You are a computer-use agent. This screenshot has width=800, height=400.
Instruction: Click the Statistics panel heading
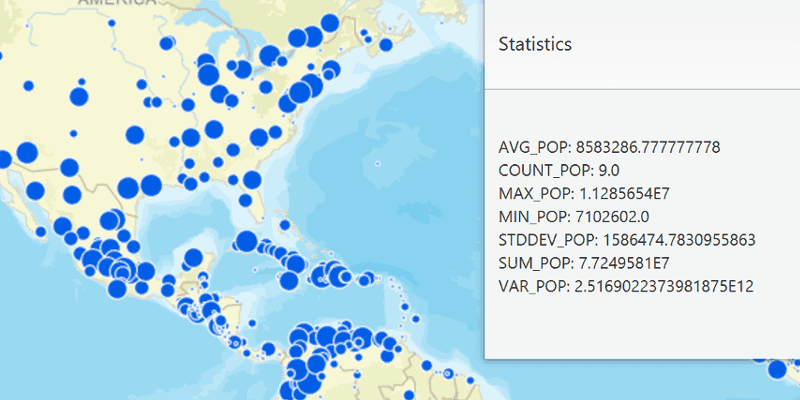535,44
